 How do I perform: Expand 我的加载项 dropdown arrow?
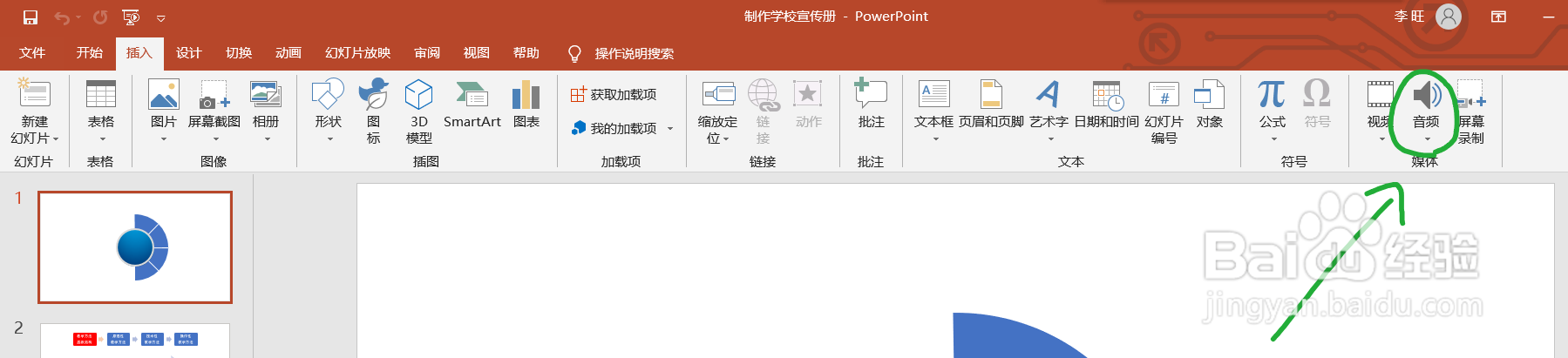point(670,129)
